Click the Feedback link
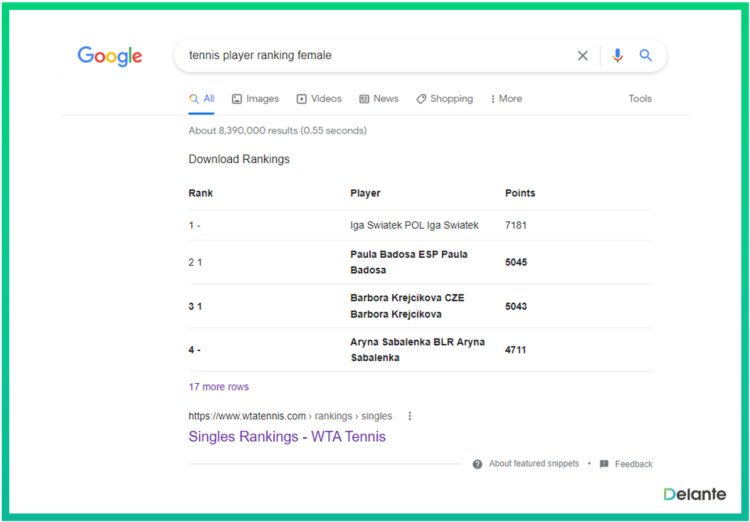This screenshot has height=522, width=750. tap(634, 464)
